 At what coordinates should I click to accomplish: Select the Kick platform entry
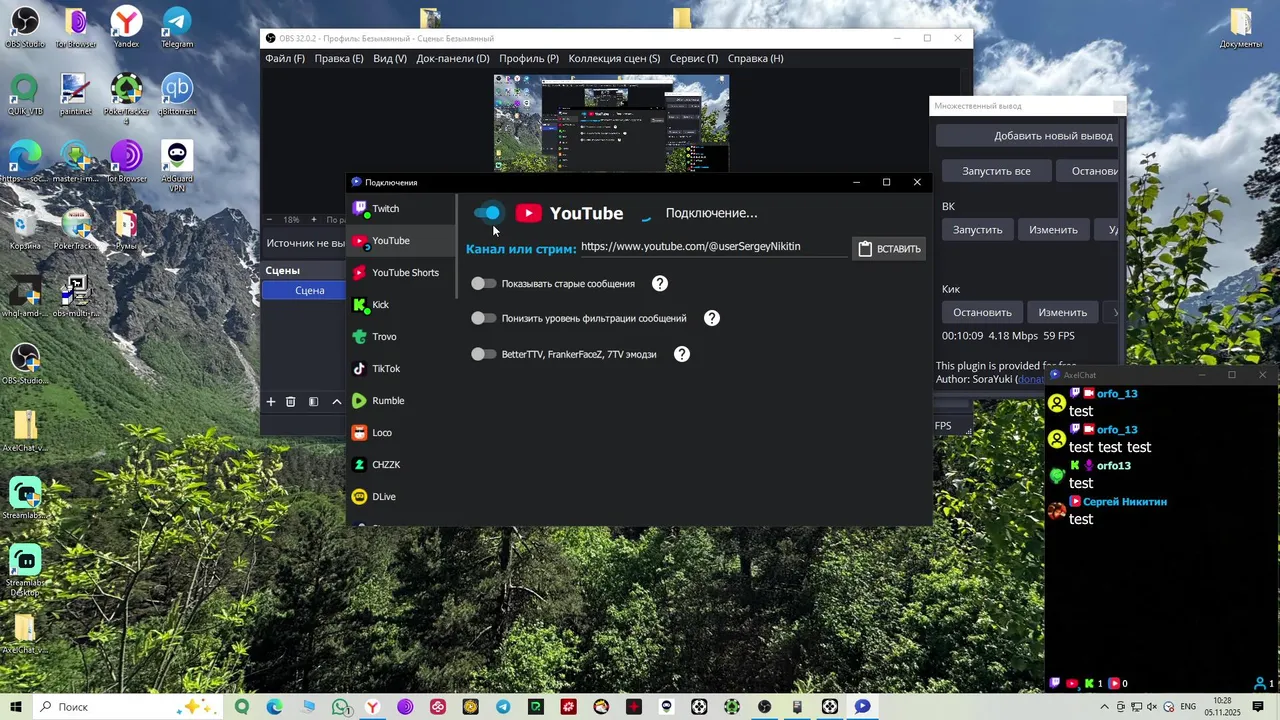pyautogui.click(x=400, y=305)
